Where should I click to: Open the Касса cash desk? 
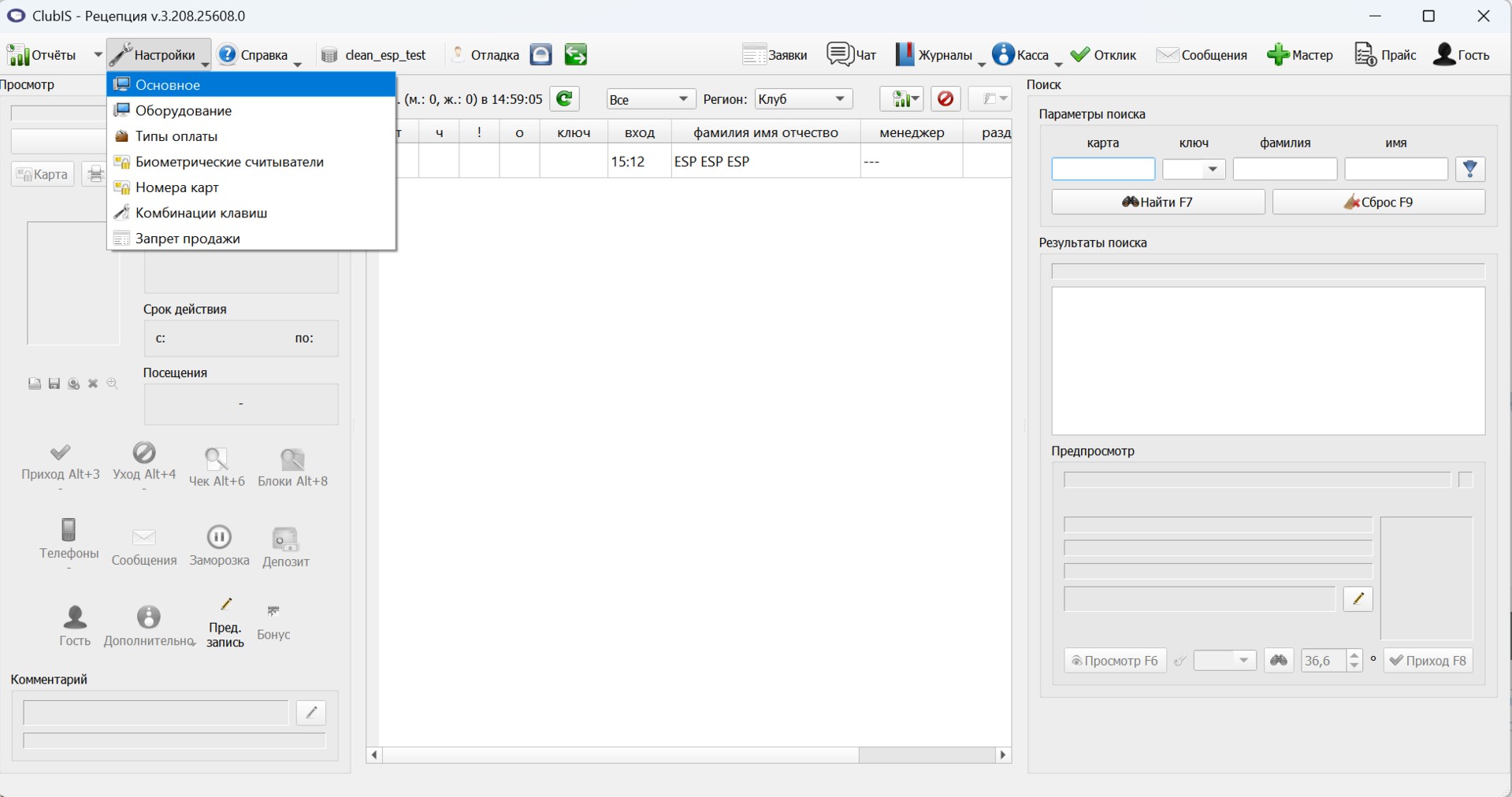coord(1022,55)
